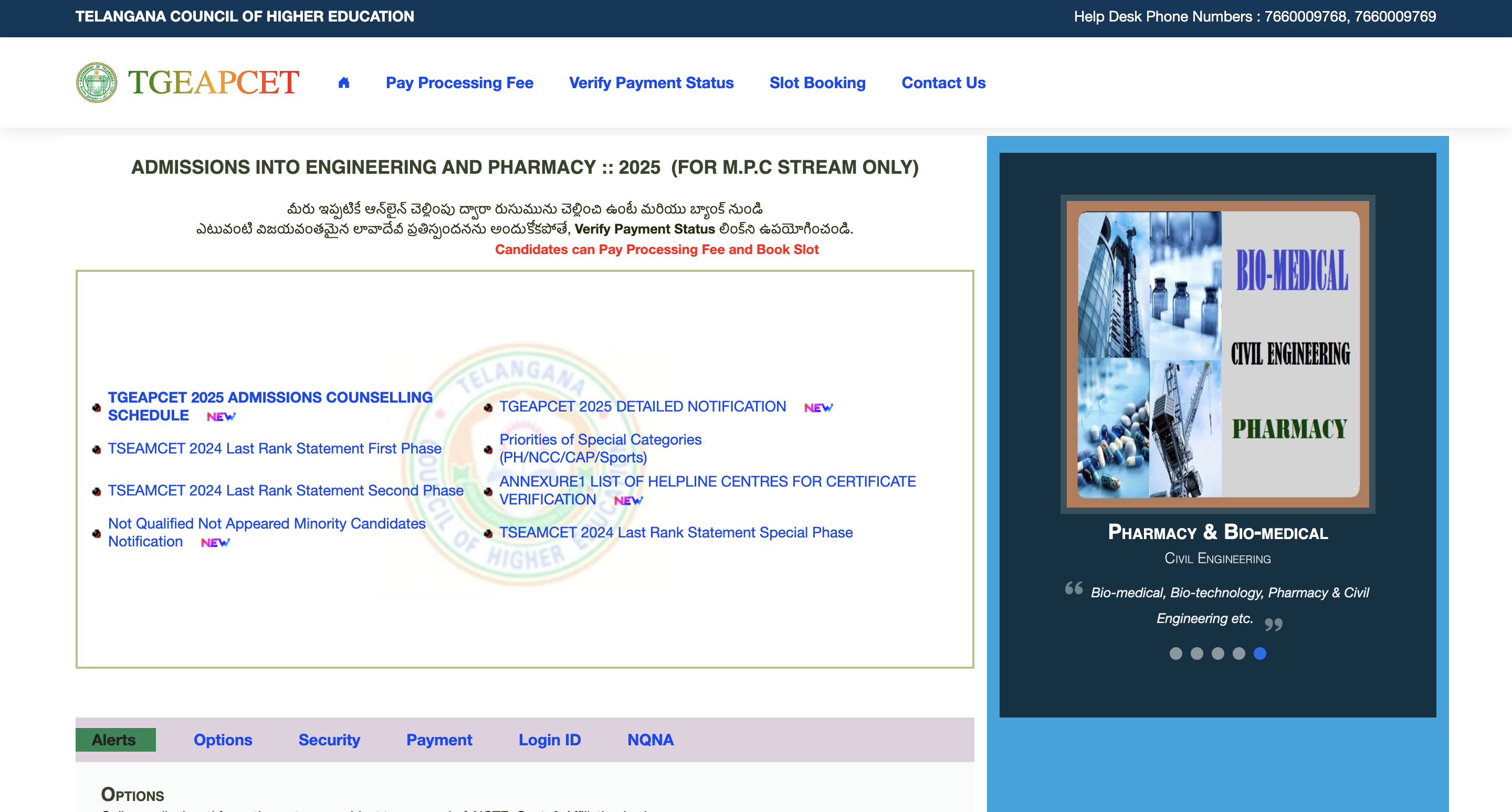This screenshot has width=1512, height=812.
Task: Click 'Telangana Council of Higher Education' header text
Action: (245, 16)
